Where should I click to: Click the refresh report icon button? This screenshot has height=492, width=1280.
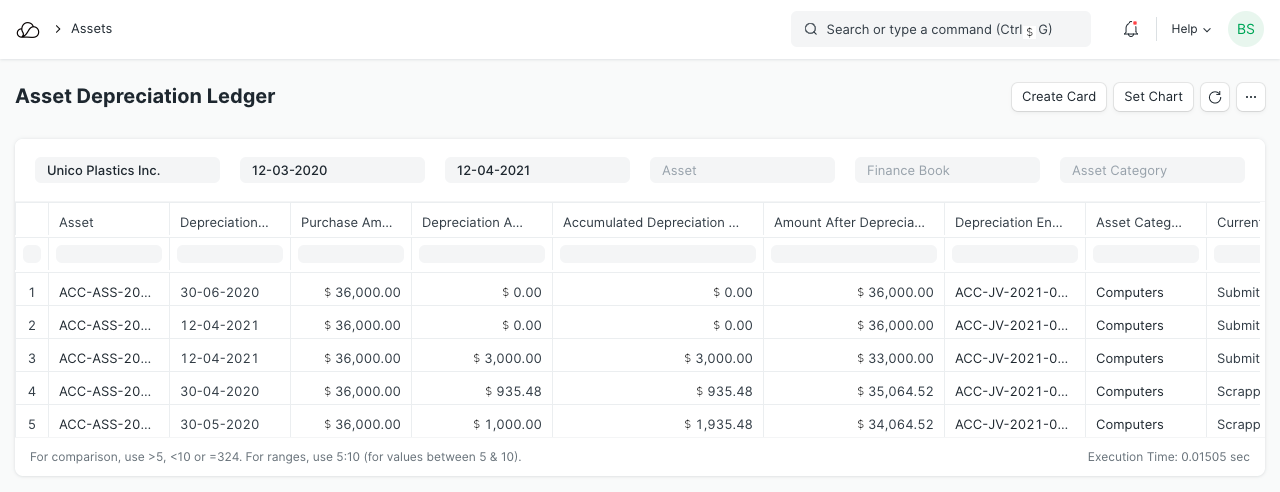1215,97
